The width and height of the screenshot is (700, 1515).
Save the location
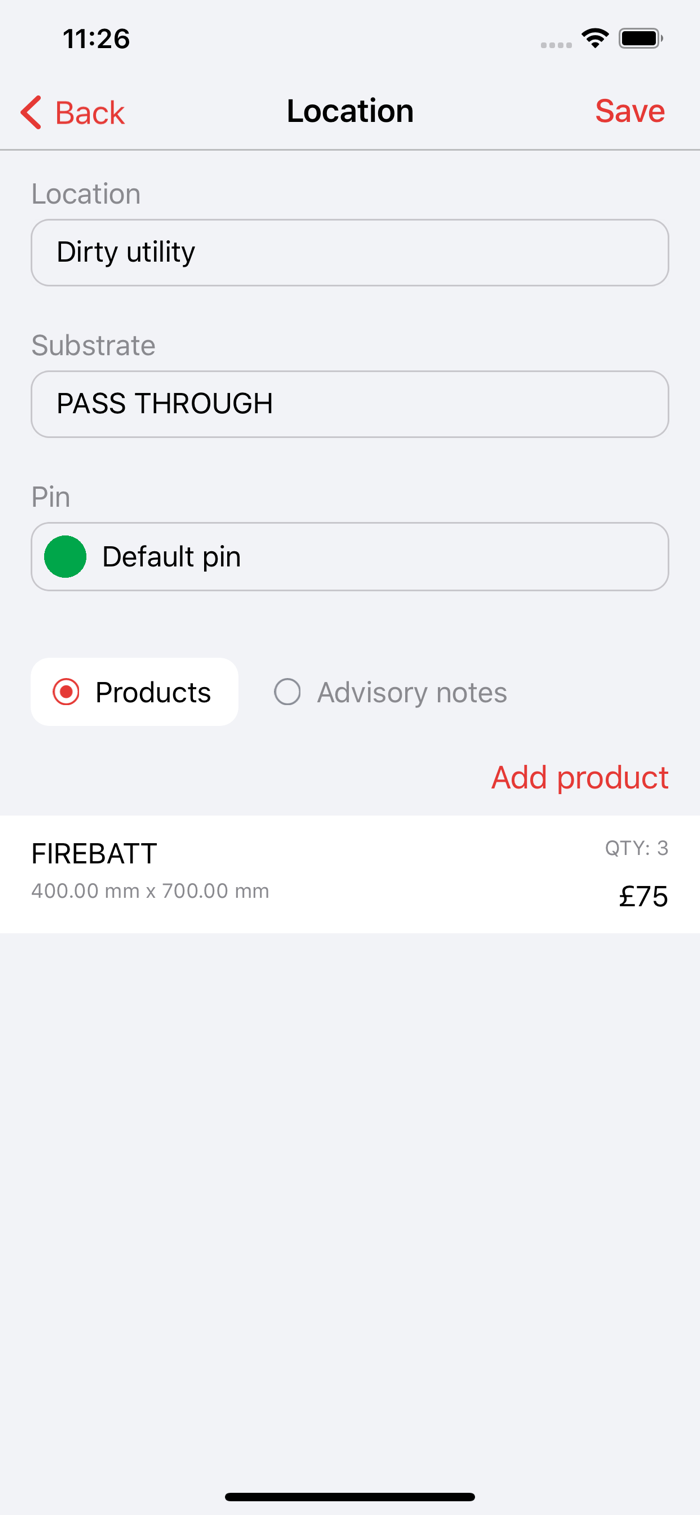click(630, 111)
